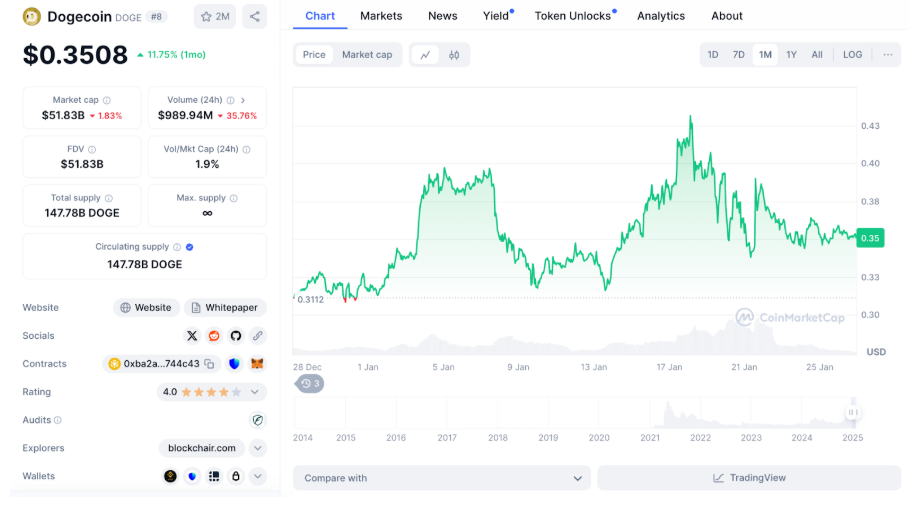909x520 pixels.
Task: Switch to the Markets tab
Action: [381, 16]
